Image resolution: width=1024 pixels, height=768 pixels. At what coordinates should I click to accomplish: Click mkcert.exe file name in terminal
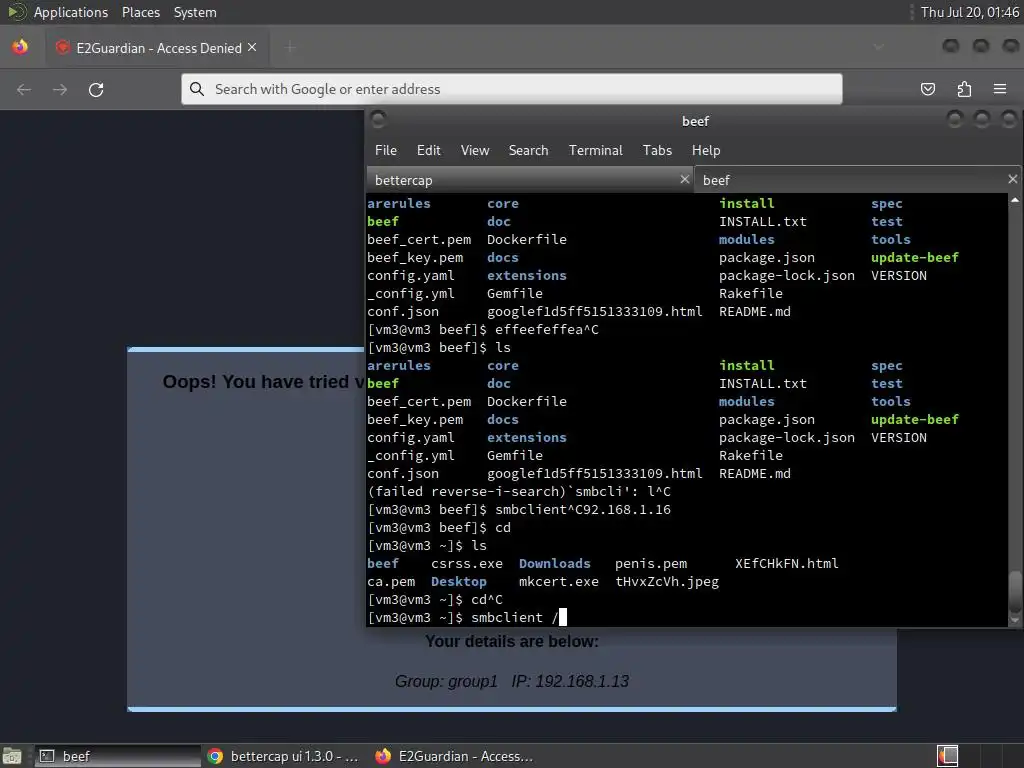(x=558, y=581)
